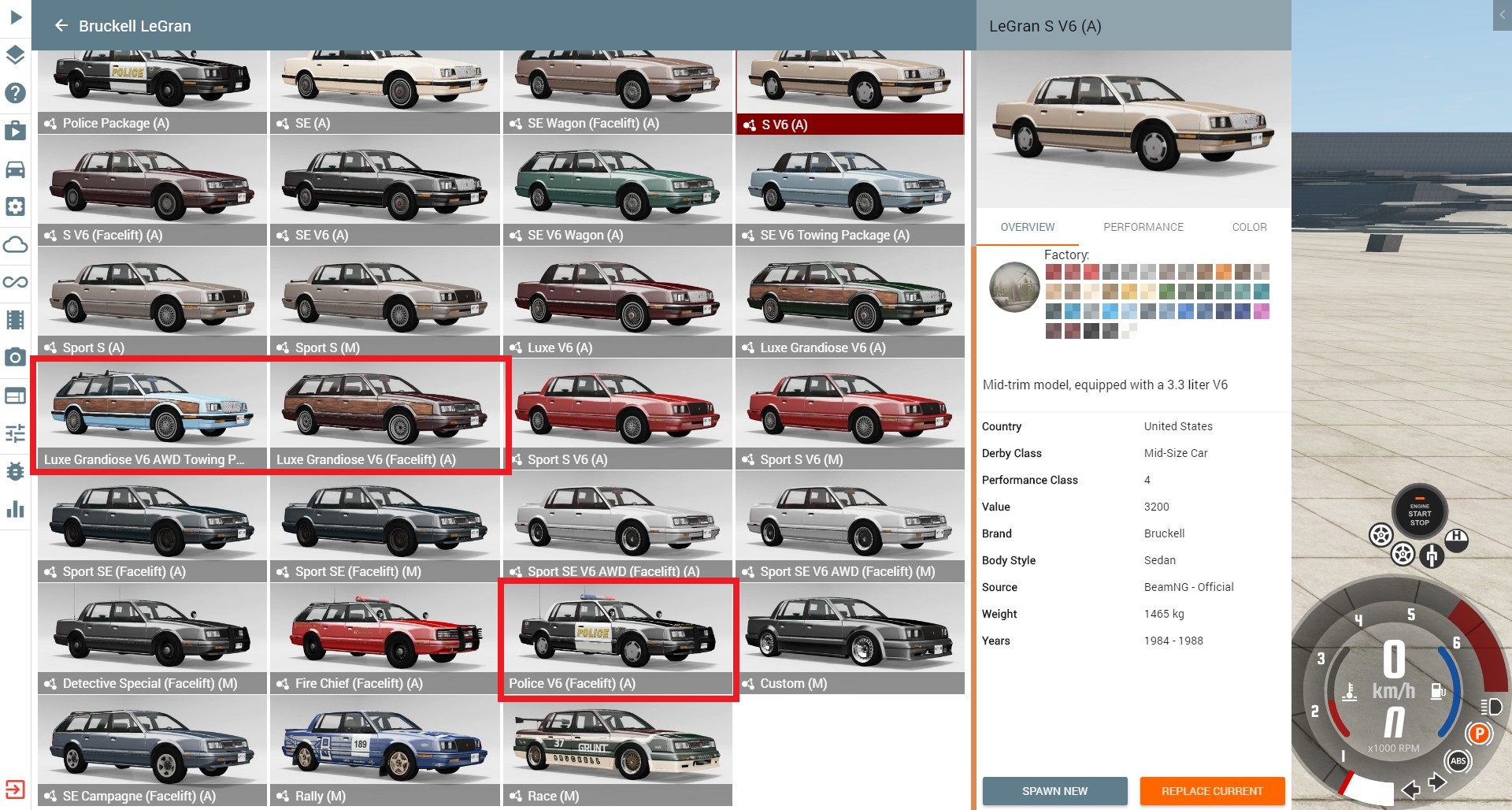Open the layers icon in the sidebar

tap(16, 55)
